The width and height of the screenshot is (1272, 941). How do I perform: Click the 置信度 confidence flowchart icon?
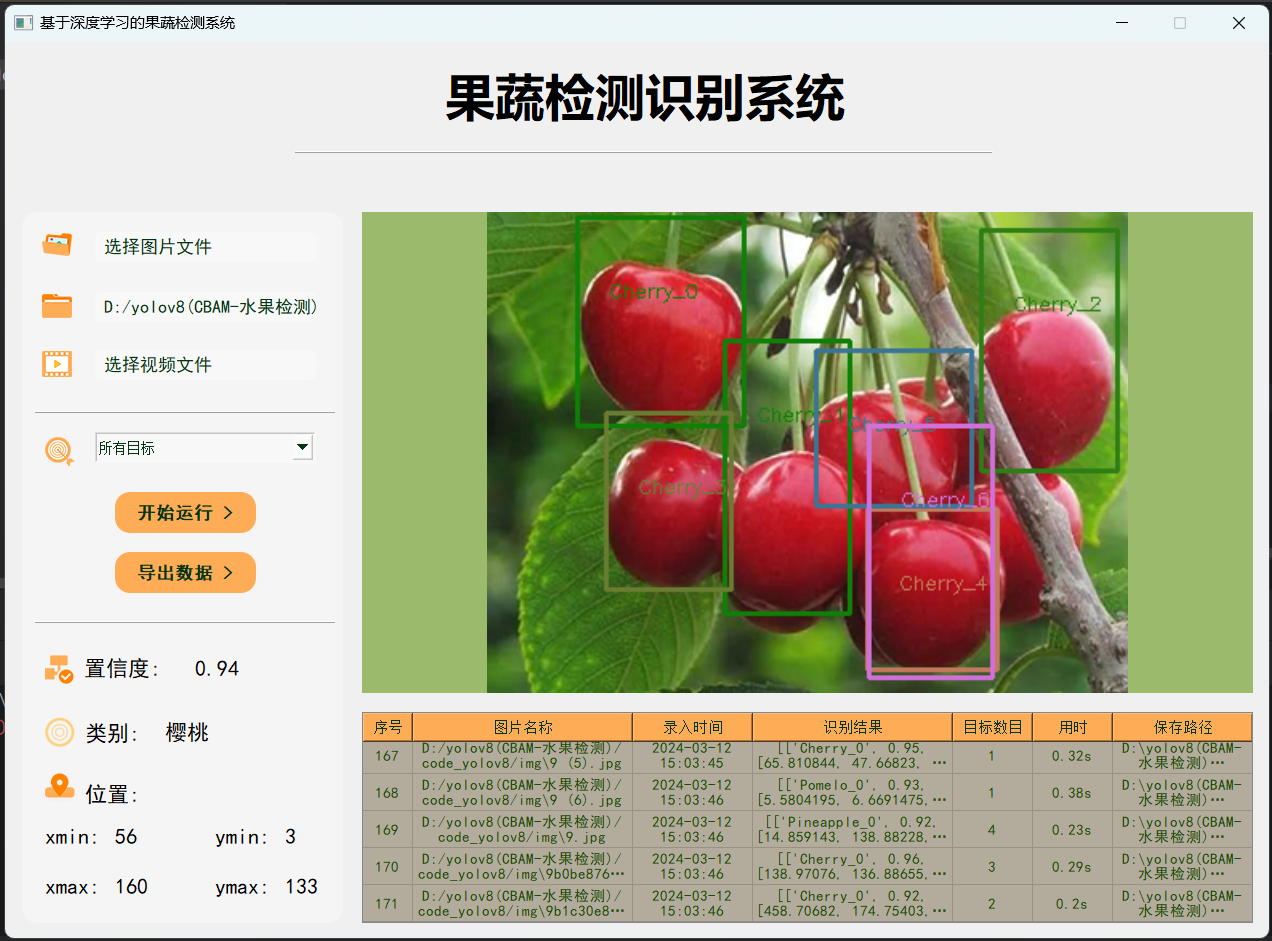pos(57,668)
